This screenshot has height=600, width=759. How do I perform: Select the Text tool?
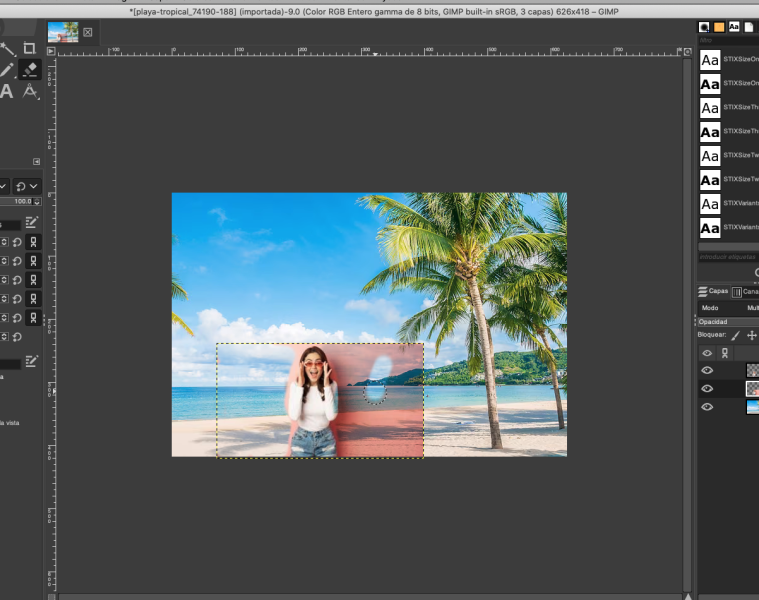[7, 92]
